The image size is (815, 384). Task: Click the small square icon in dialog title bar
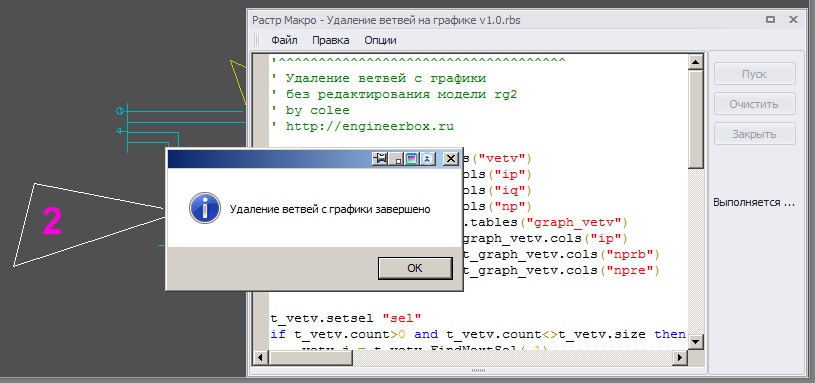(x=397, y=159)
